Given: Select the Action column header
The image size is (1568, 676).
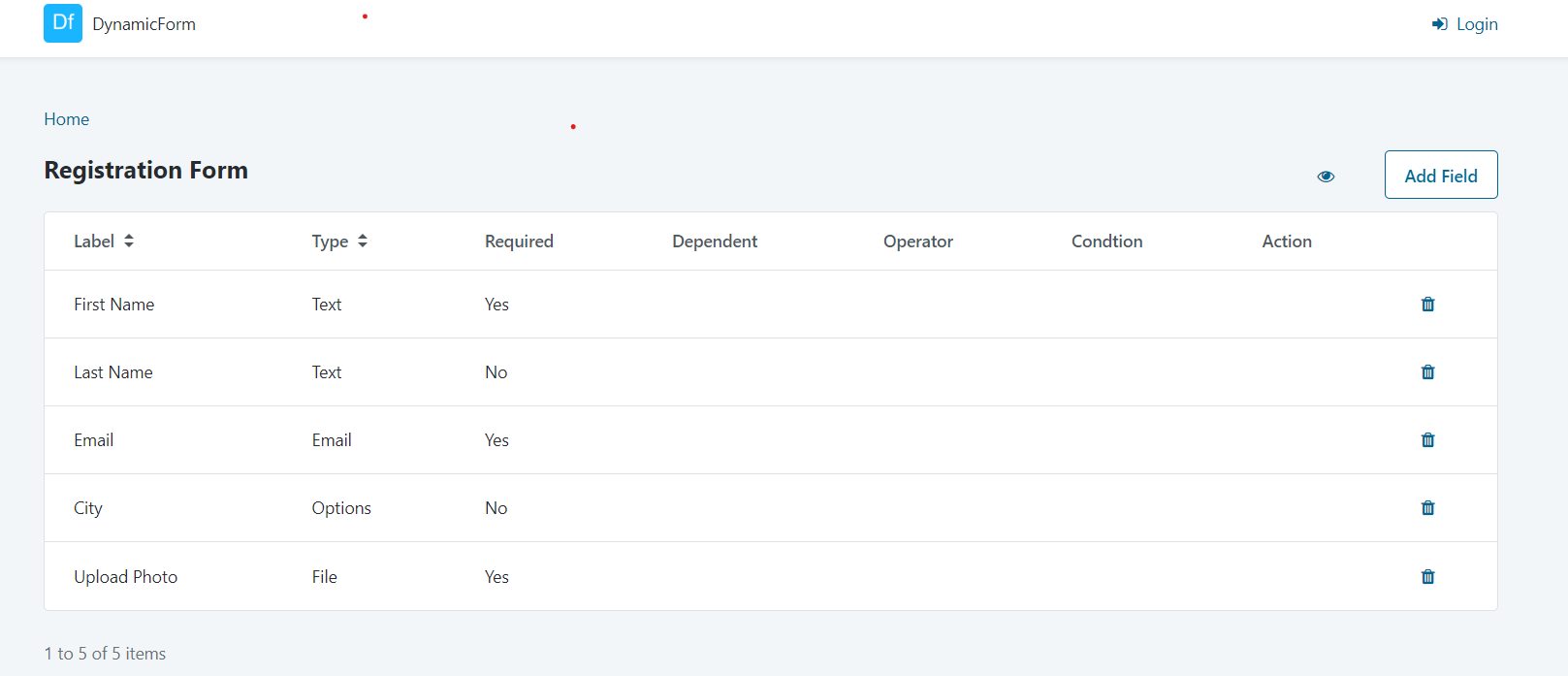Looking at the screenshot, I should pos(1287,241).
